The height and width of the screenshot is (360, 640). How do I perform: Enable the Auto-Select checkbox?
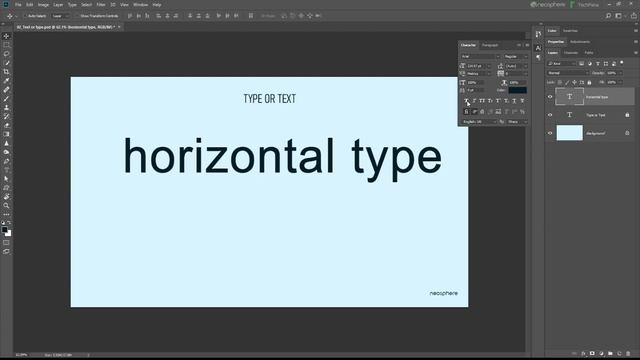pos(25,16)
